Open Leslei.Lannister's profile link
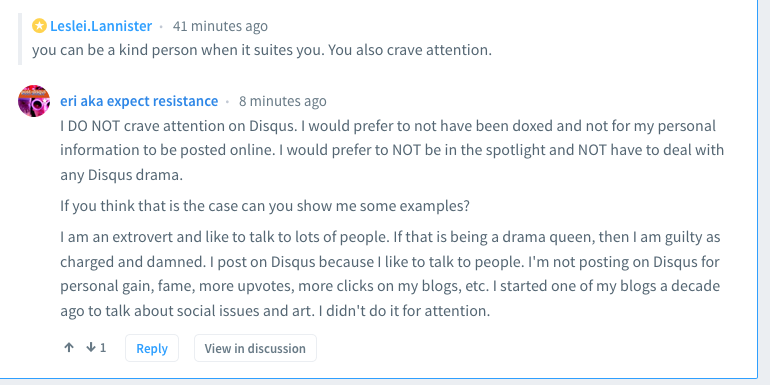Viewport: 770px width, 385px height. coord(101,26)
